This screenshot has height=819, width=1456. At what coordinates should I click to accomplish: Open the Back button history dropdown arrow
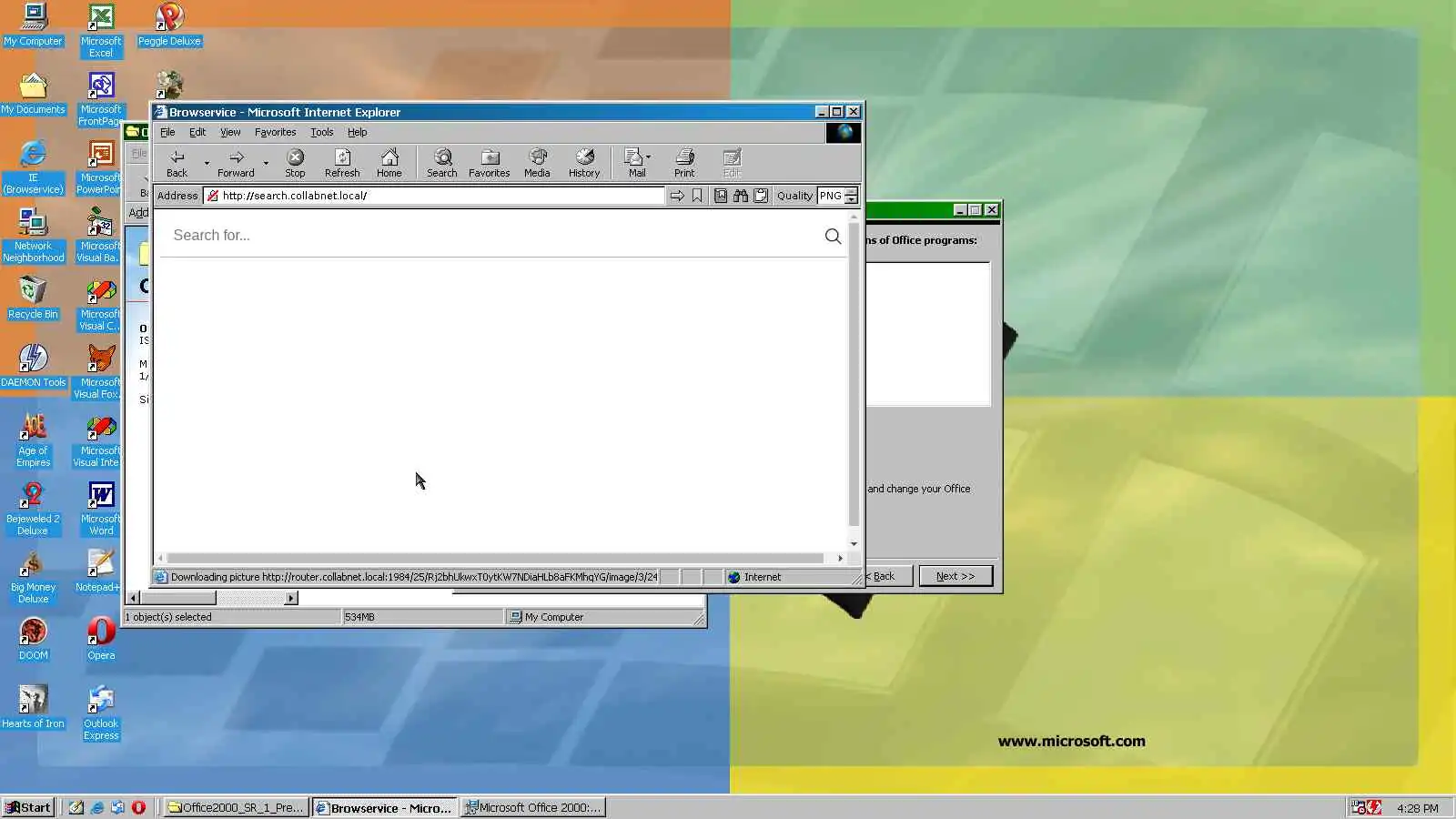(207, 163)
